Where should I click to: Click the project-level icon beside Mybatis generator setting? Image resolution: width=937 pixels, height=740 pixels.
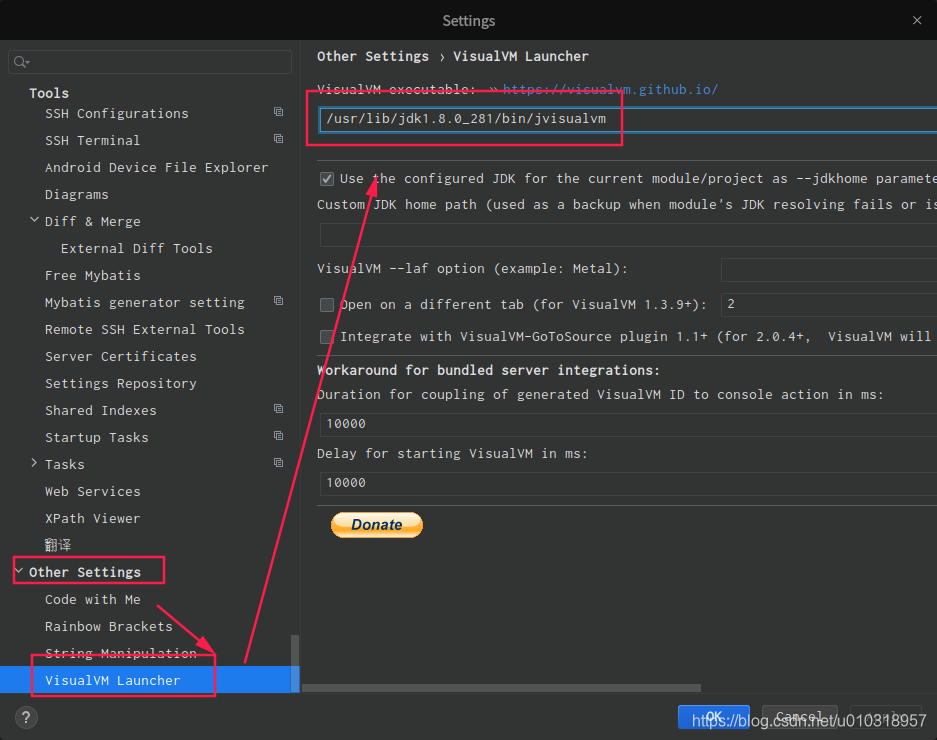coord(278,301)
